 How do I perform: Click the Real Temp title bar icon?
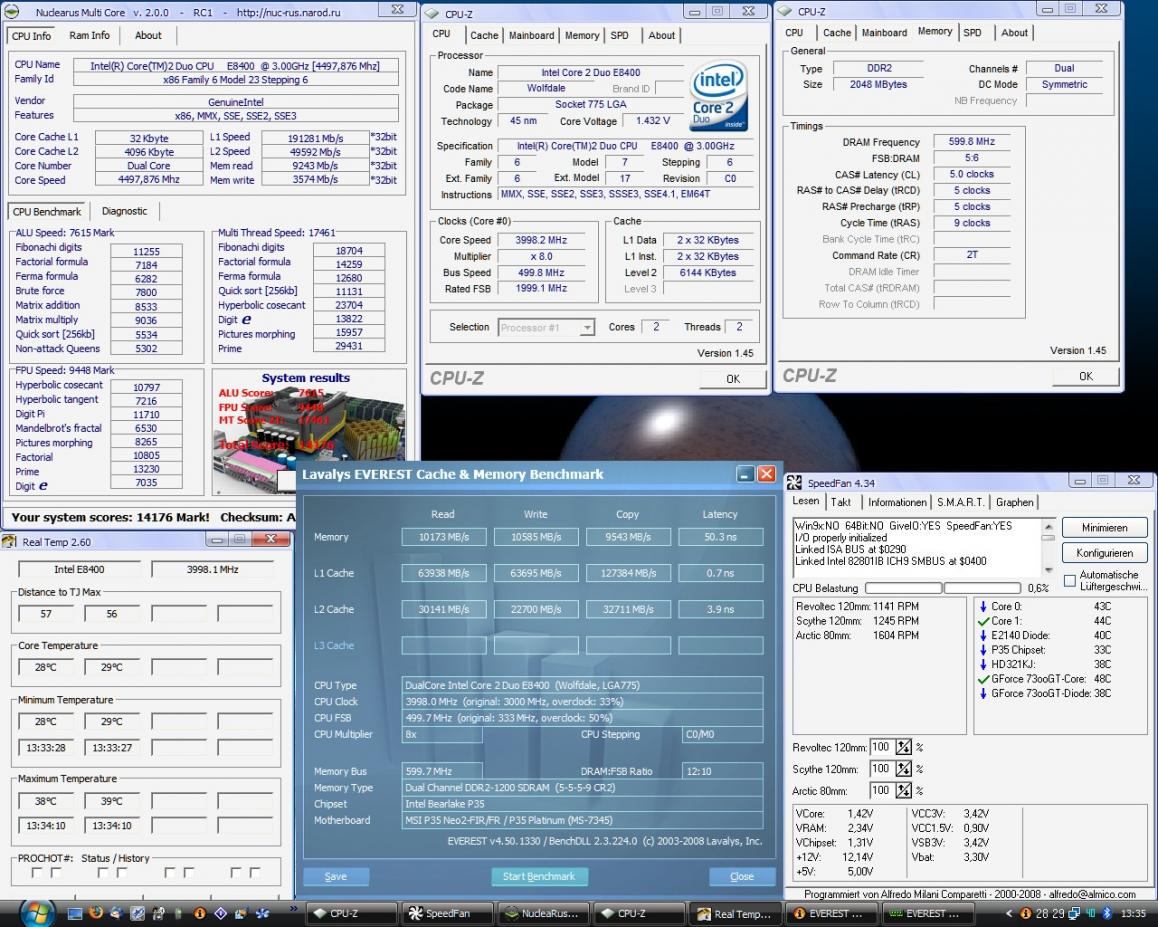tap(10, 541)
